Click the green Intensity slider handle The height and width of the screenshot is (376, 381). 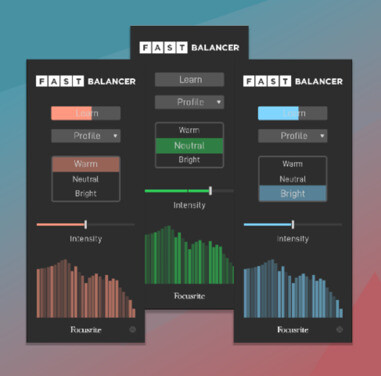pyautogui.click(x=210, y=191)
